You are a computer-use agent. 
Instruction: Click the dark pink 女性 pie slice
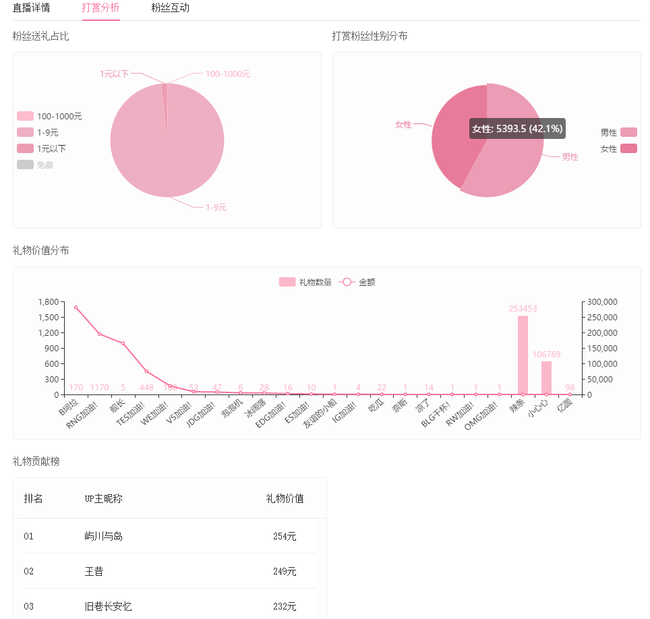coord(450,150)
